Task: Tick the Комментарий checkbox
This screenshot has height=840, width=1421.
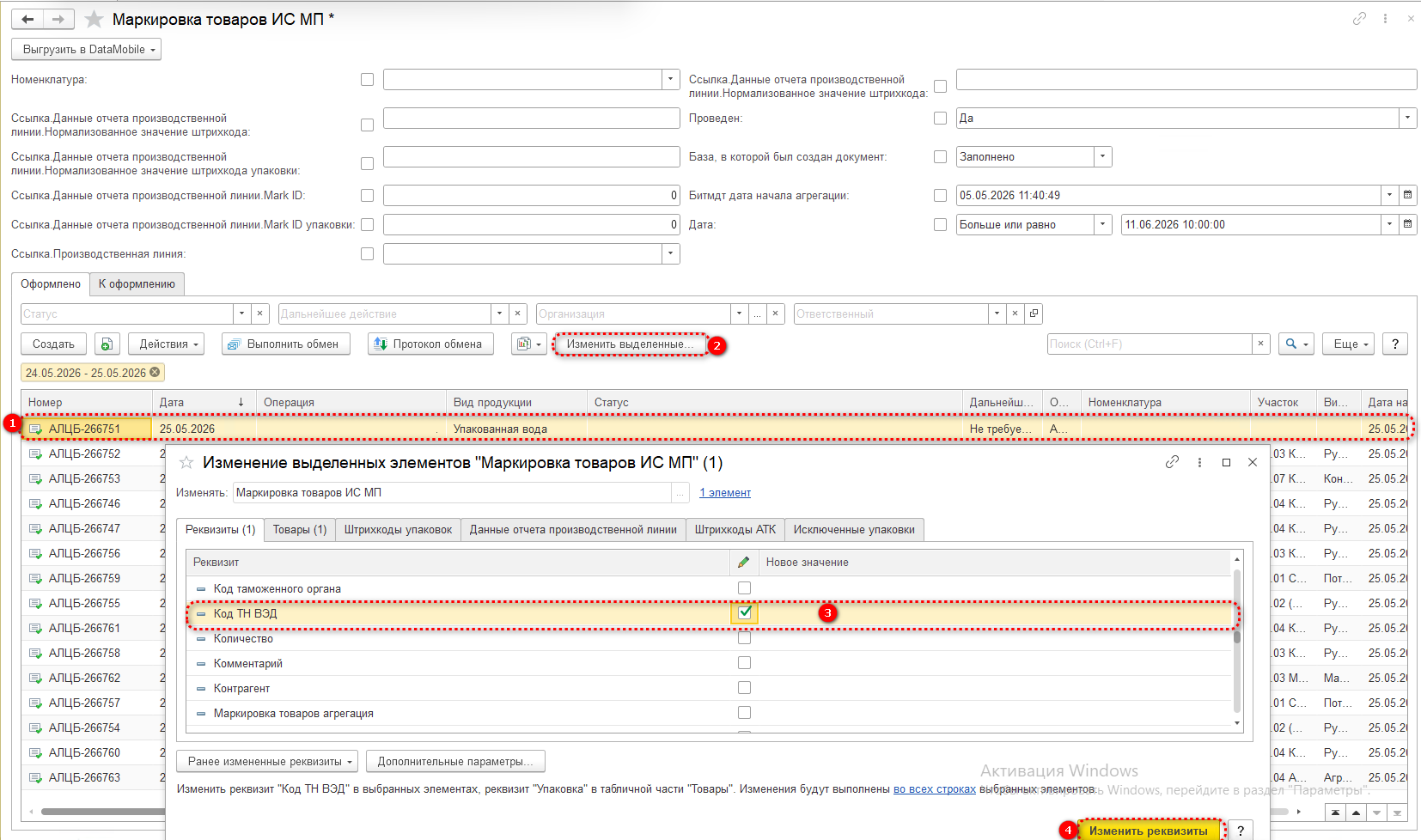Action: click(x=744, y=663)
